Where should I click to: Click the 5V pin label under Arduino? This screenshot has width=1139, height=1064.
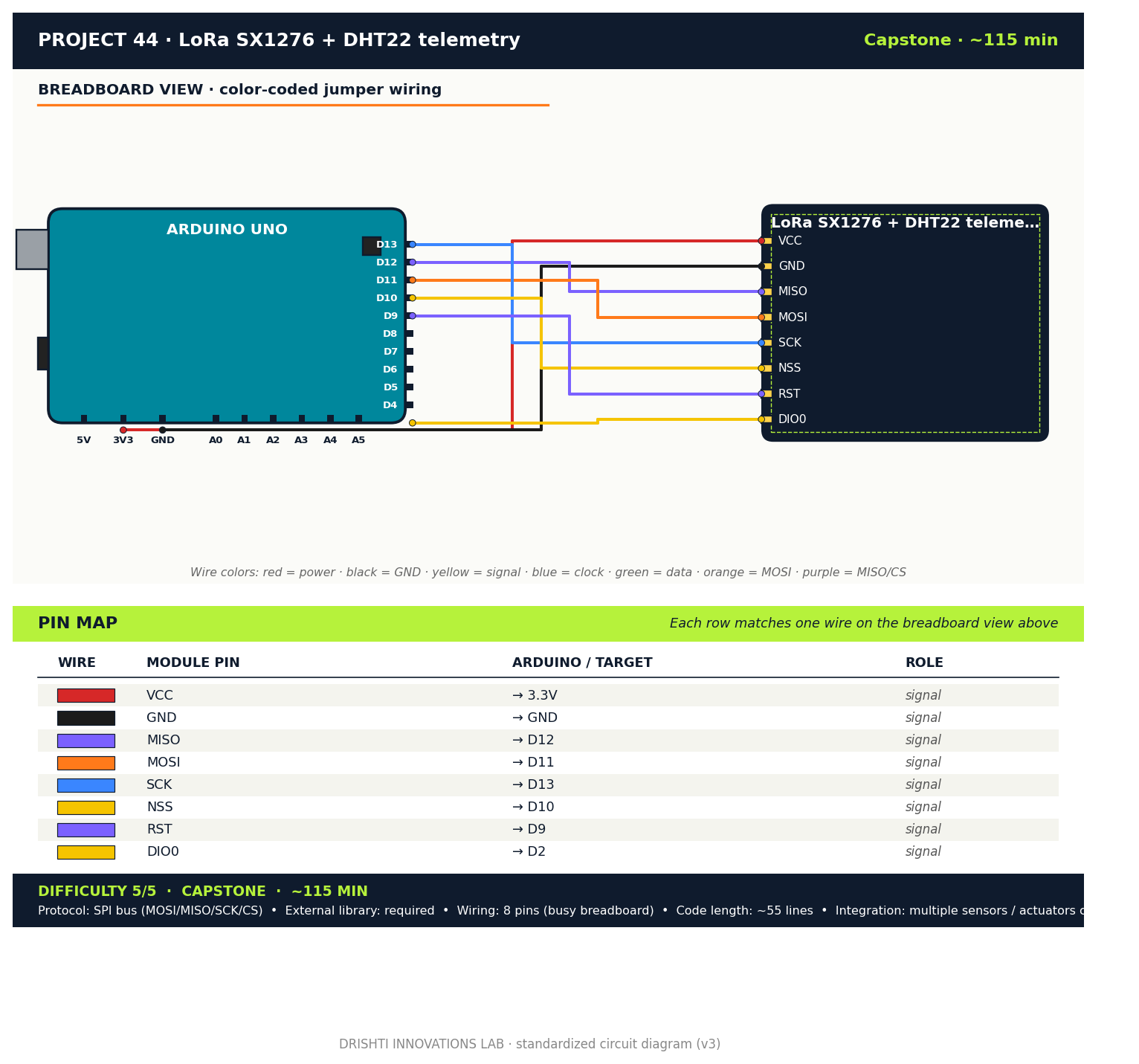[84, 440]
